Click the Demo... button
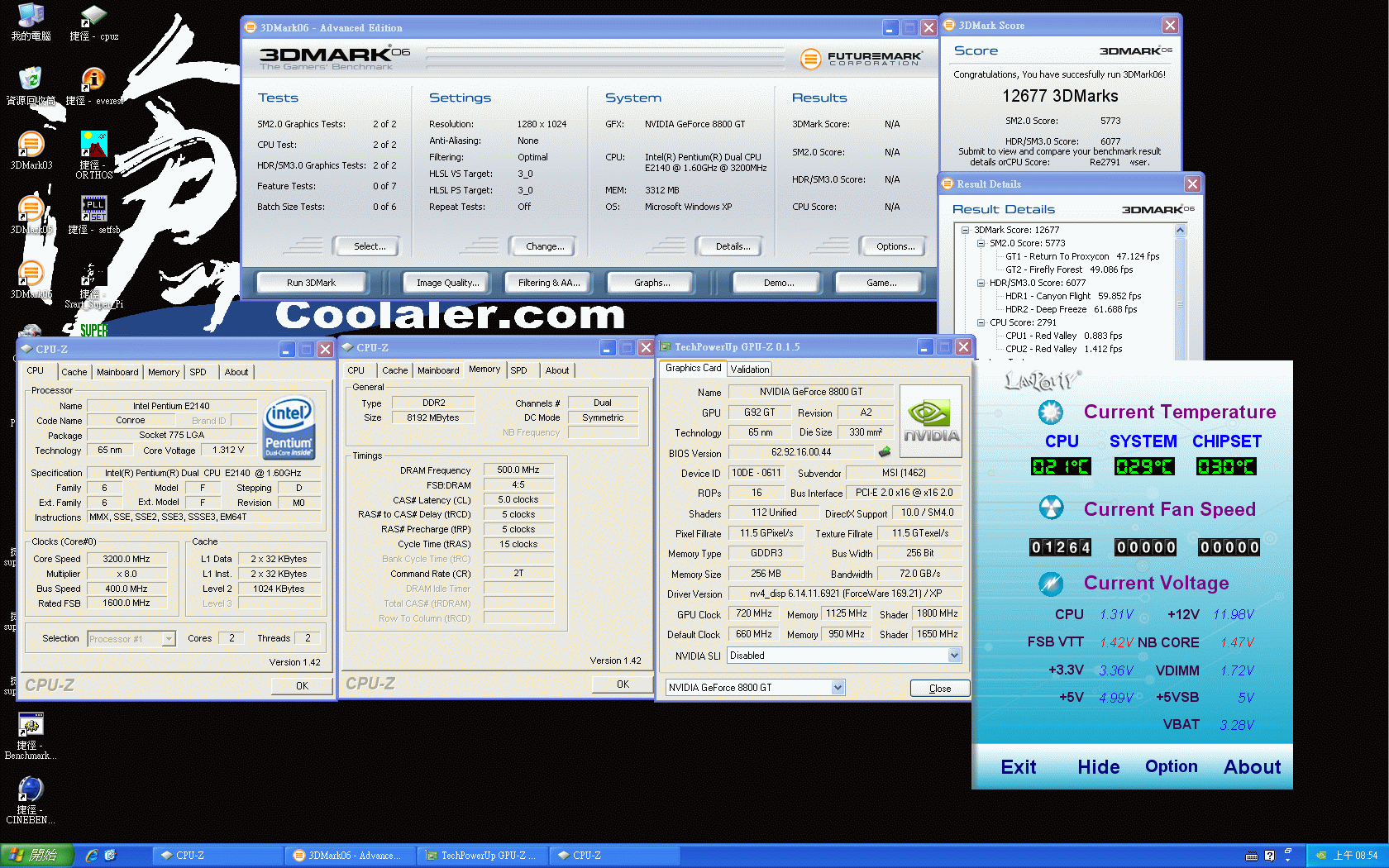Image resolution: width=1389 pixels, height=868 pixels. pyautogui.click(x=778, y=283)
